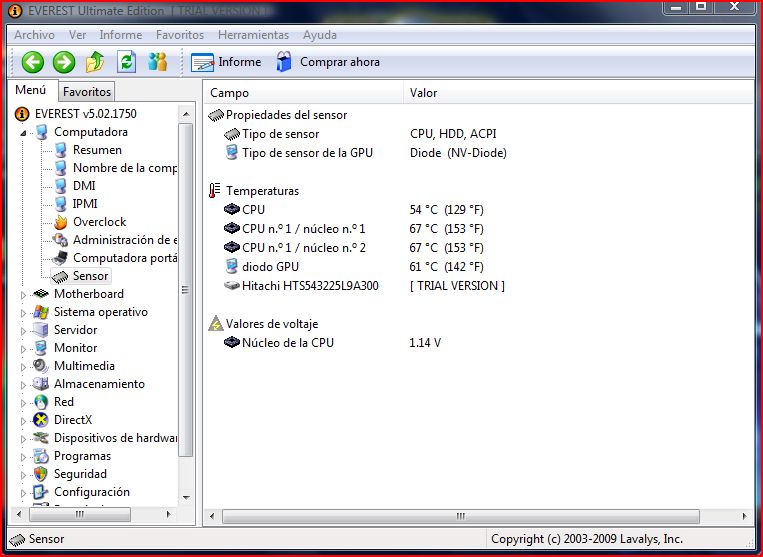
Task: Click the Comprar ahora button label
Action: click(340, 62)
